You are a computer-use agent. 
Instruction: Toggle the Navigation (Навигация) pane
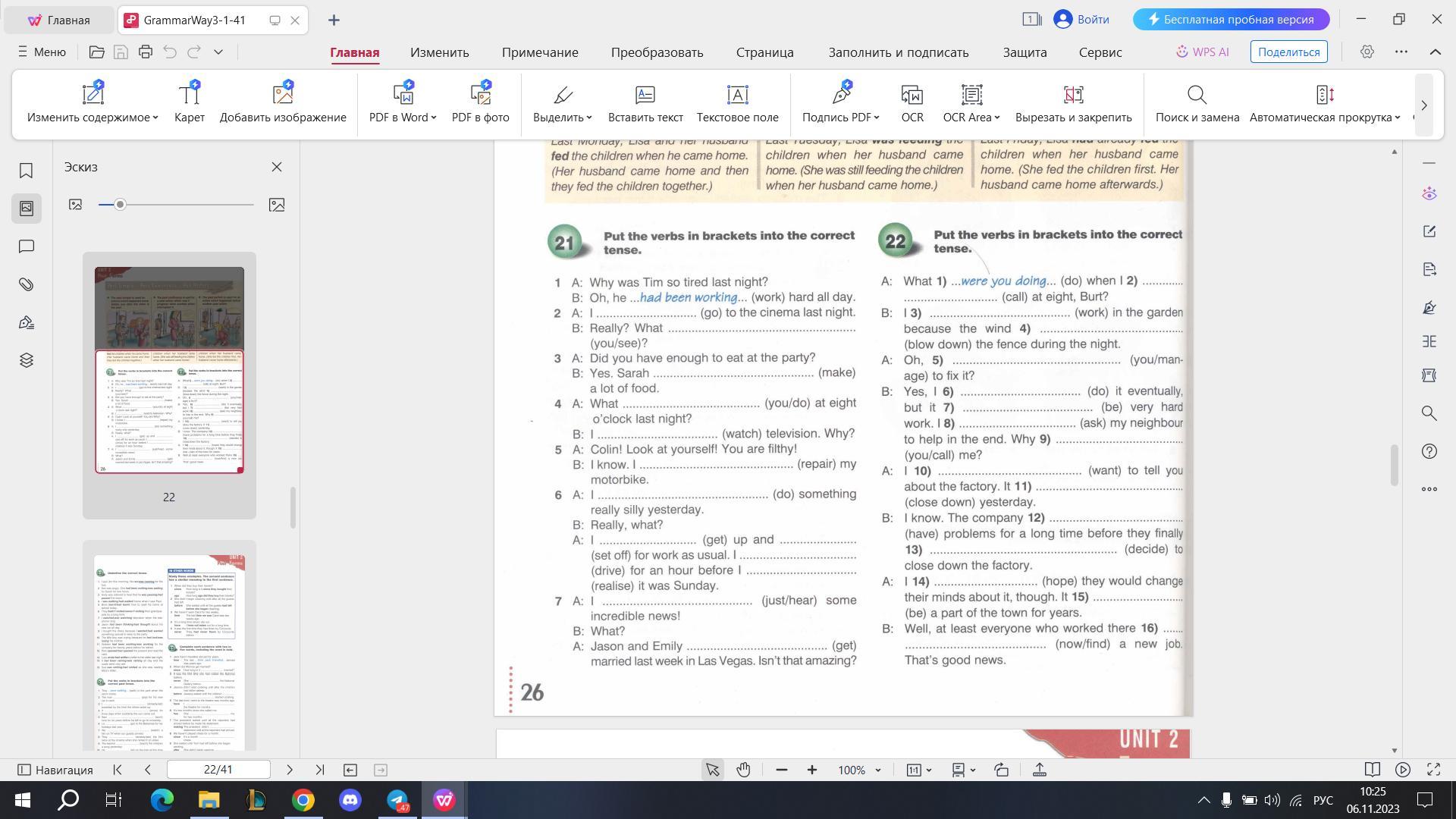55,770
